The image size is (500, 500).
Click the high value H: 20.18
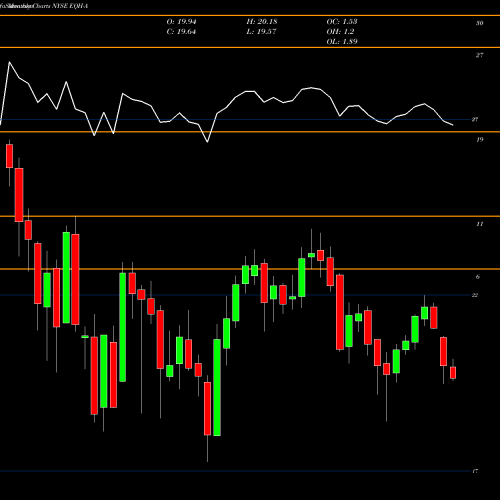click(x=262, y=22)
